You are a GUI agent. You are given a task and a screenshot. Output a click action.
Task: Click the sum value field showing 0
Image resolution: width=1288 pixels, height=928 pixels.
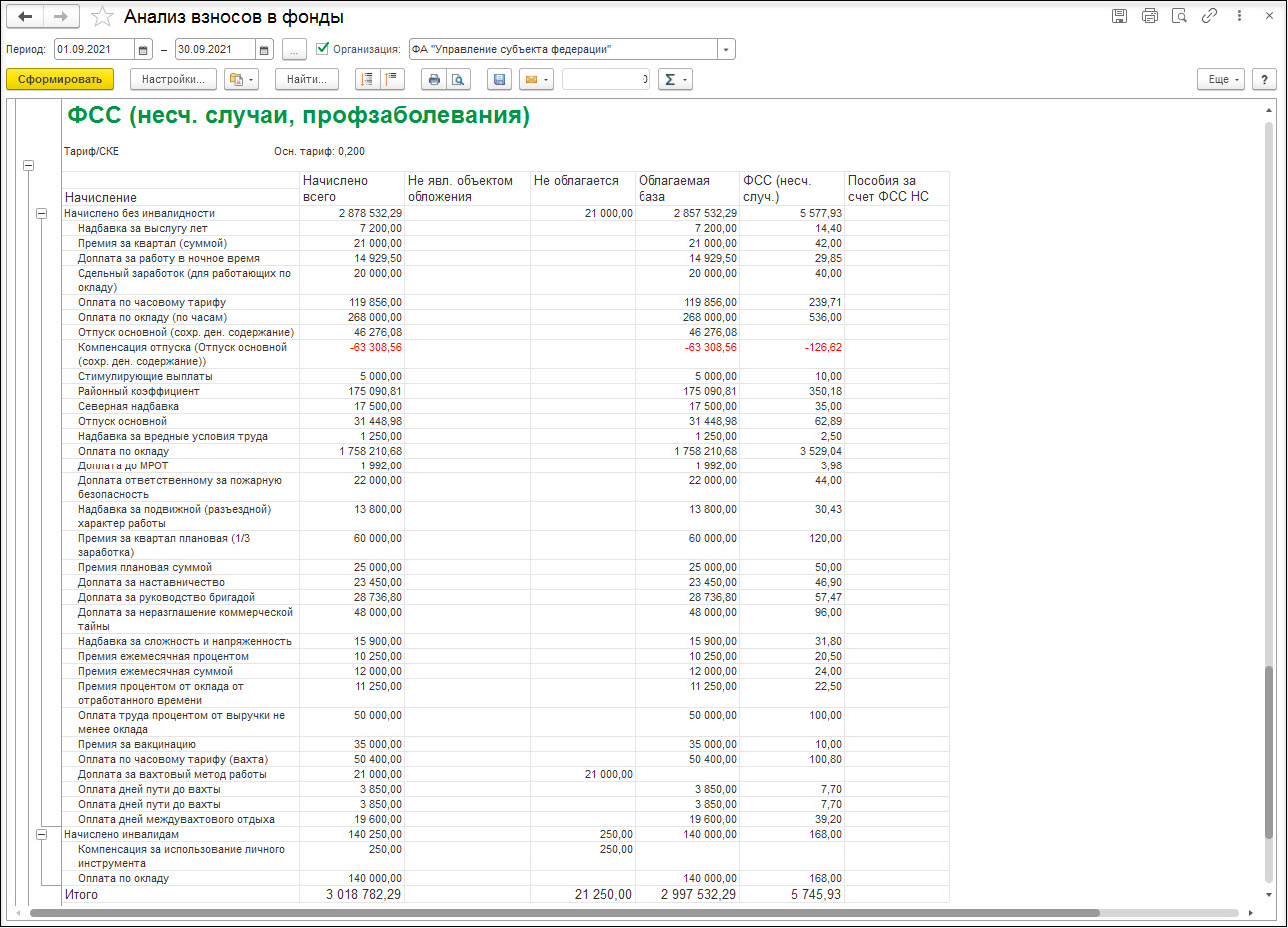tap(607, 79)
